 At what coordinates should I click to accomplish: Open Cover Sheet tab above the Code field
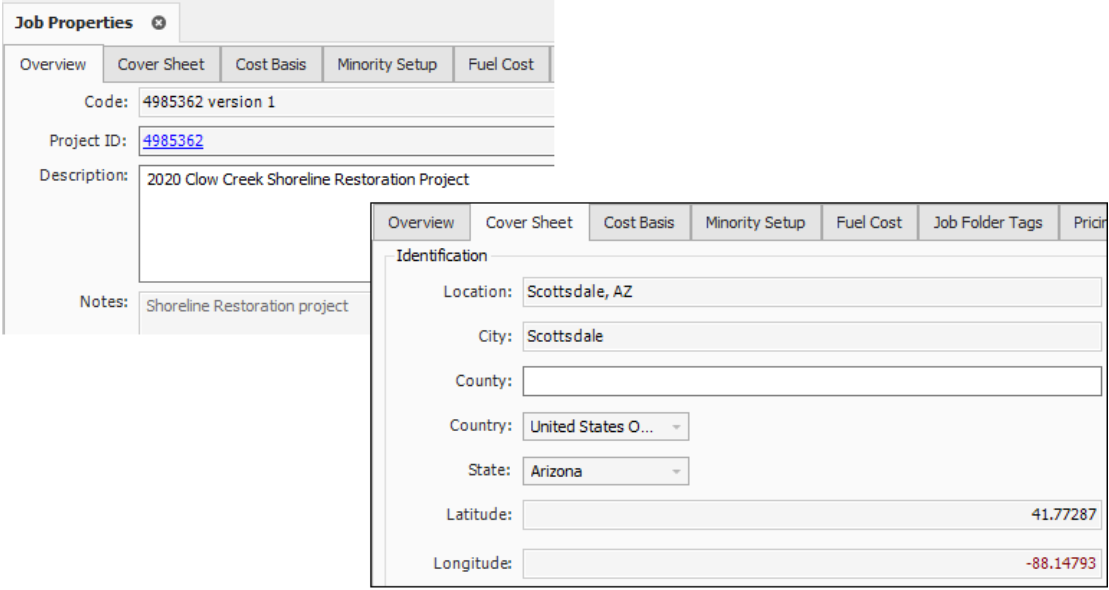(x=161, y=65)
